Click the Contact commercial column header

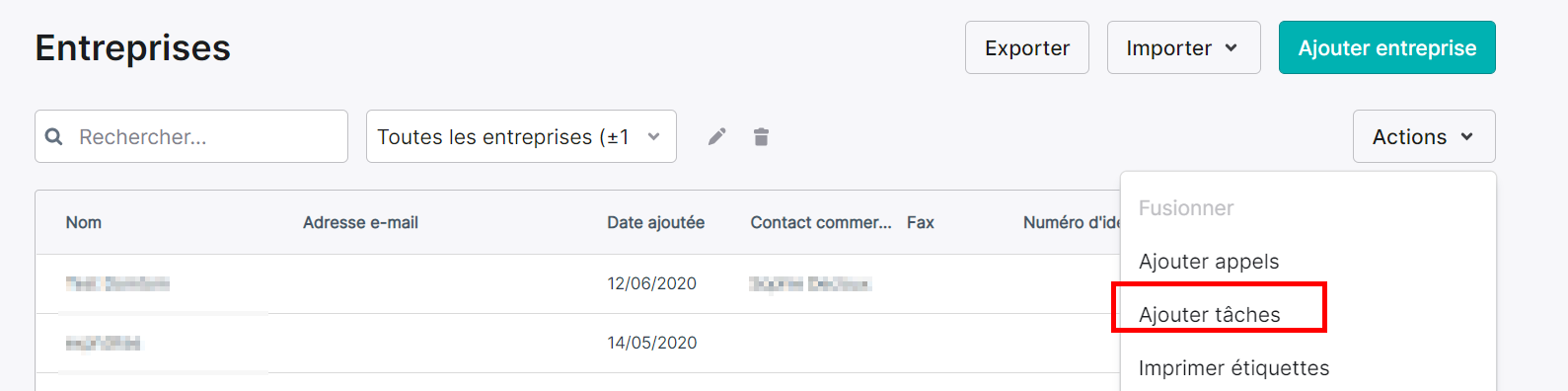coord(820,223)
